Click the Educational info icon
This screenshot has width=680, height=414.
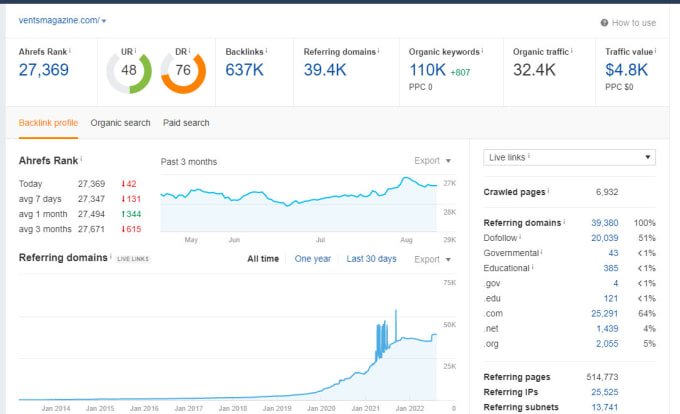pyautogui.click(x=533, y=267)
